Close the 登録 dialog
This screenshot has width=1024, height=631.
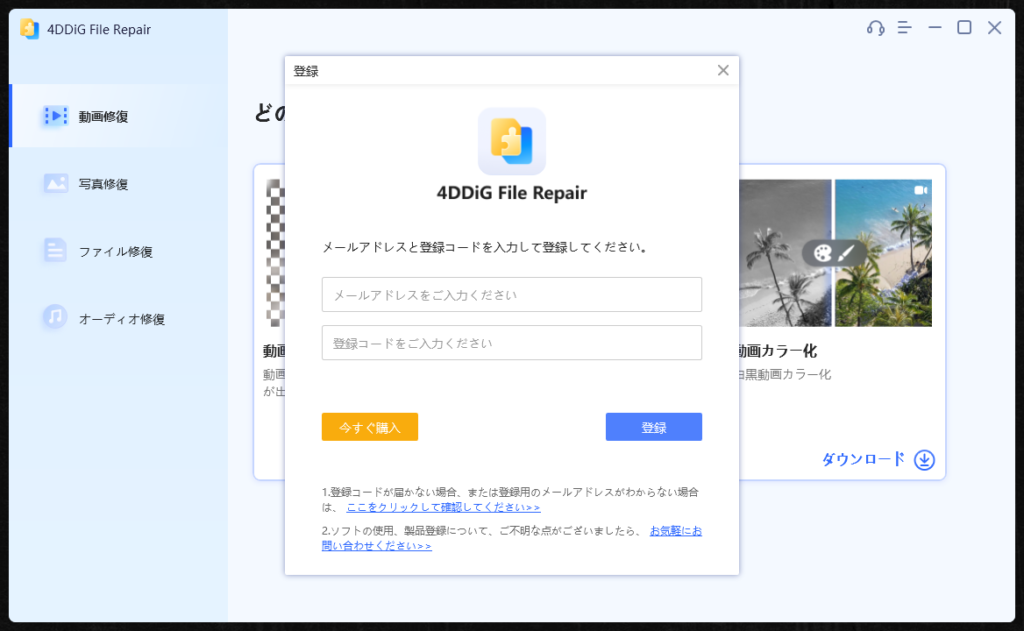point(723,70)
